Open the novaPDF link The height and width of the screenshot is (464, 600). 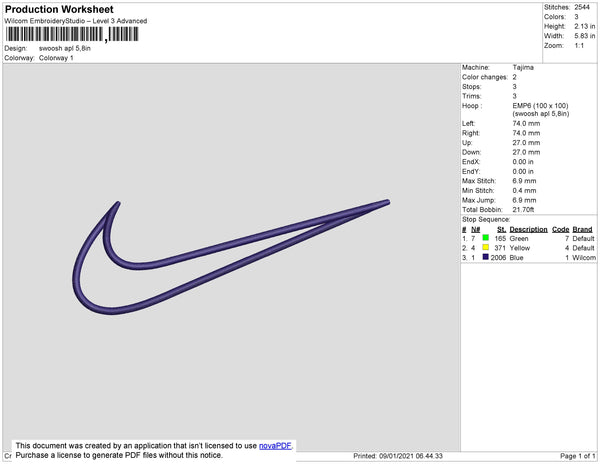tap(275, 446)
